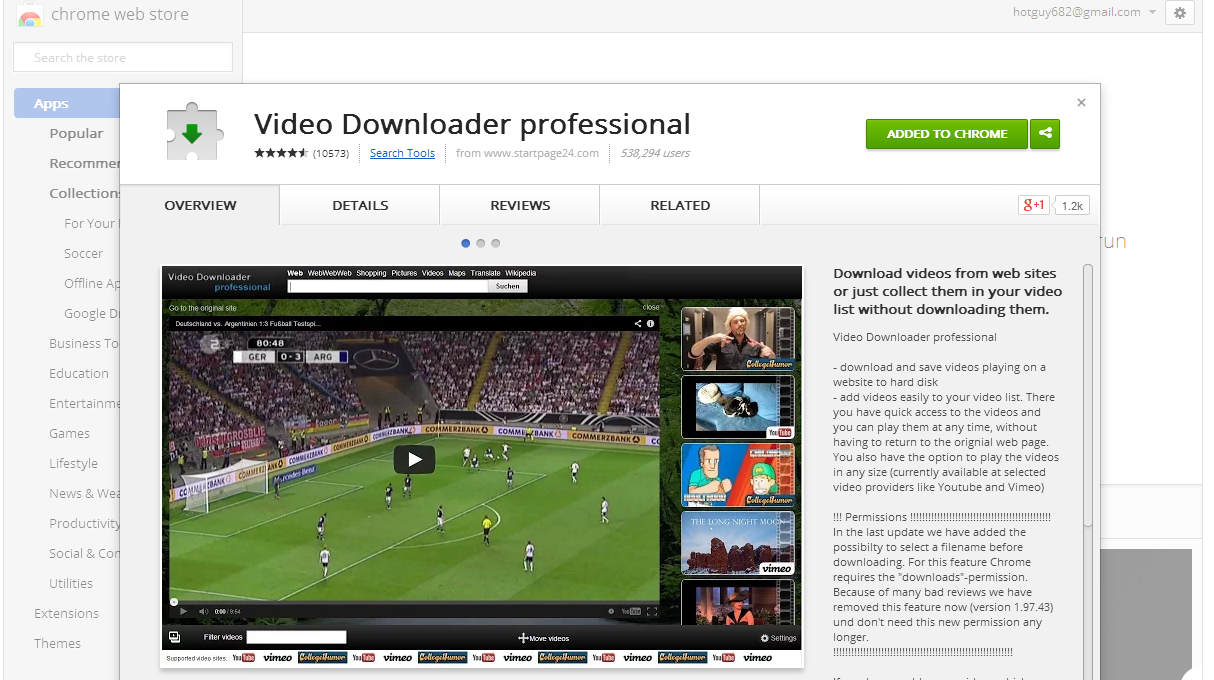Click the Search the store field
The image size is (1214, 680).
pos(123,57)
